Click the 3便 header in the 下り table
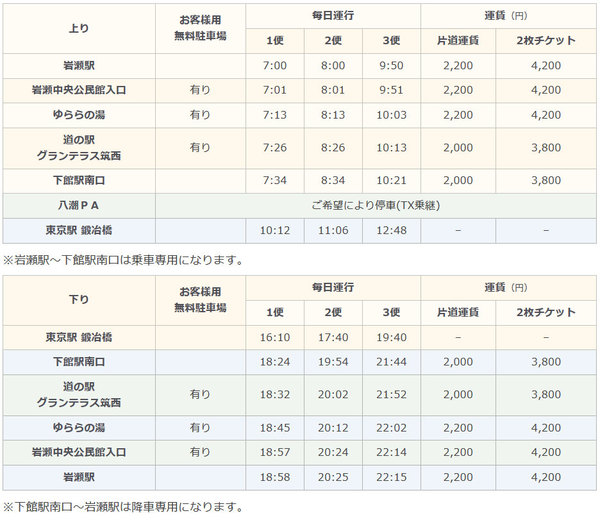 pyautogui.click(x=392, y=312)
